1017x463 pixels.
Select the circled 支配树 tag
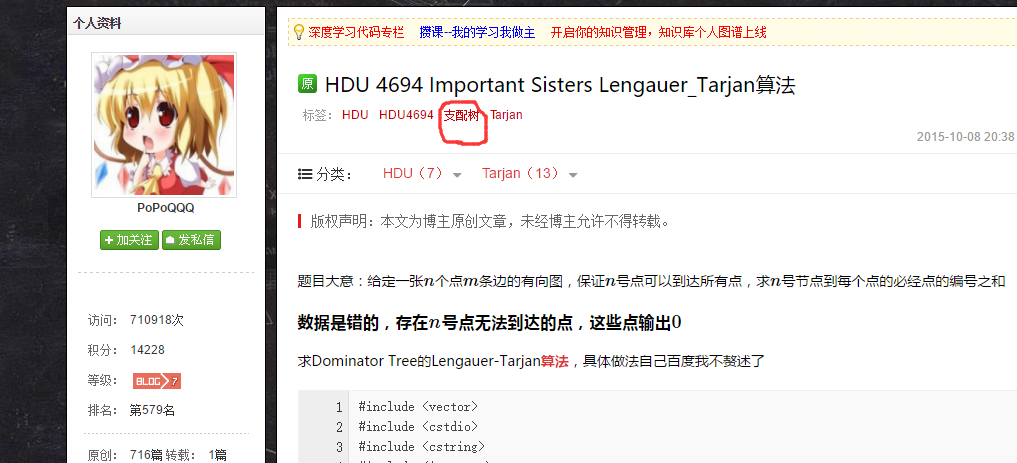[x=461, y=115]
